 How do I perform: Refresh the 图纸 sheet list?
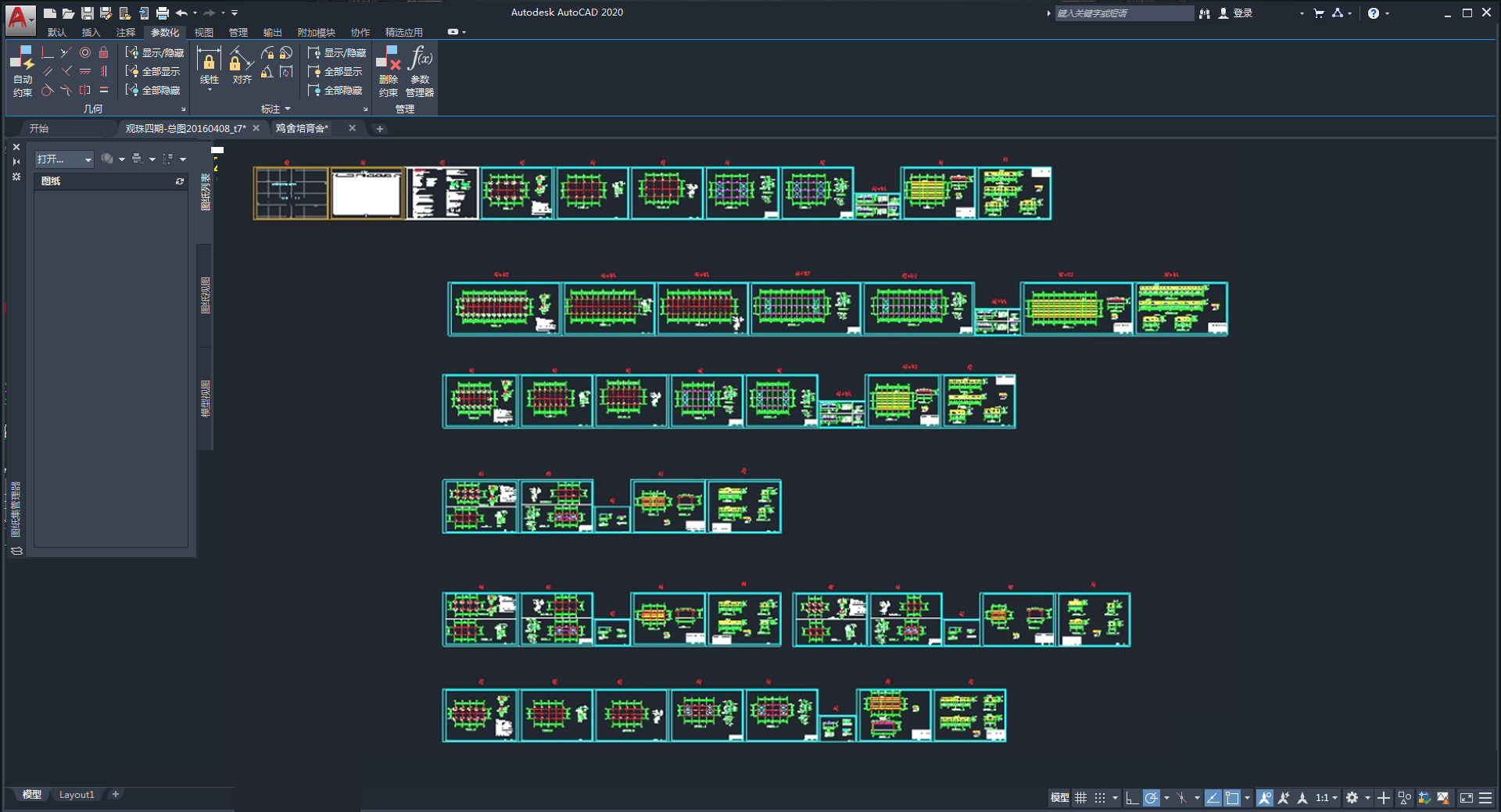[180, 181]
